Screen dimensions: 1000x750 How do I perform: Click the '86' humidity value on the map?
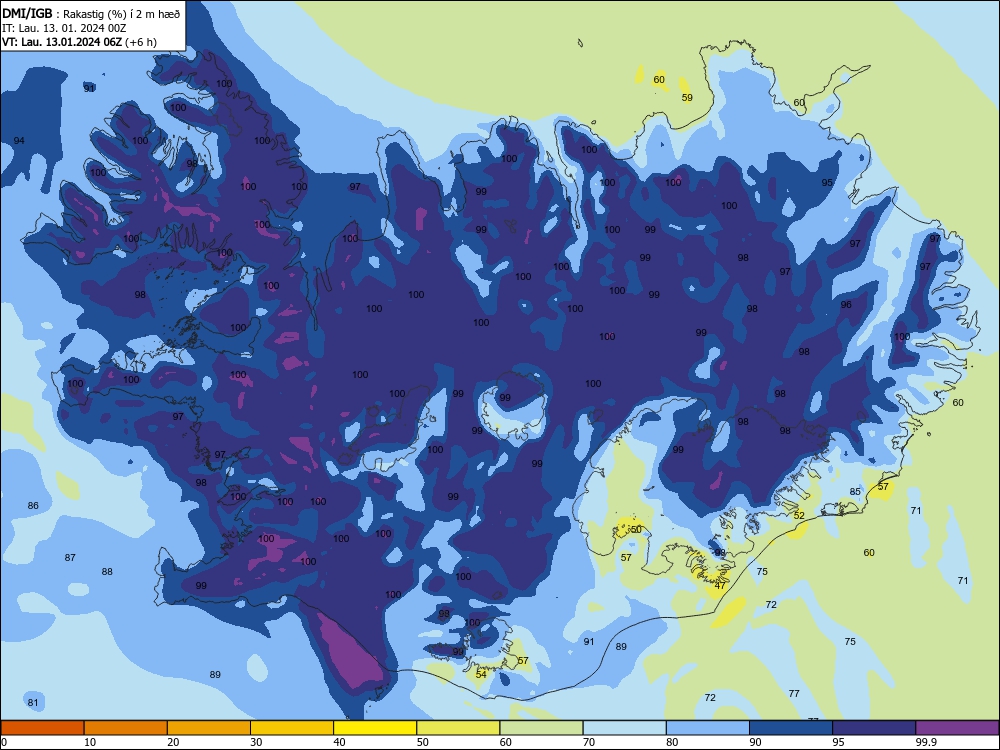pyautogui.click(x=33, y=506)
